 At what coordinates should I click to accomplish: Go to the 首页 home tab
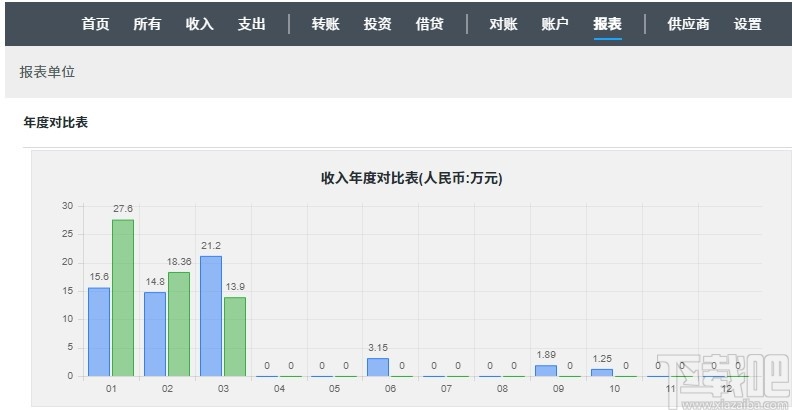tap(95, 24)
